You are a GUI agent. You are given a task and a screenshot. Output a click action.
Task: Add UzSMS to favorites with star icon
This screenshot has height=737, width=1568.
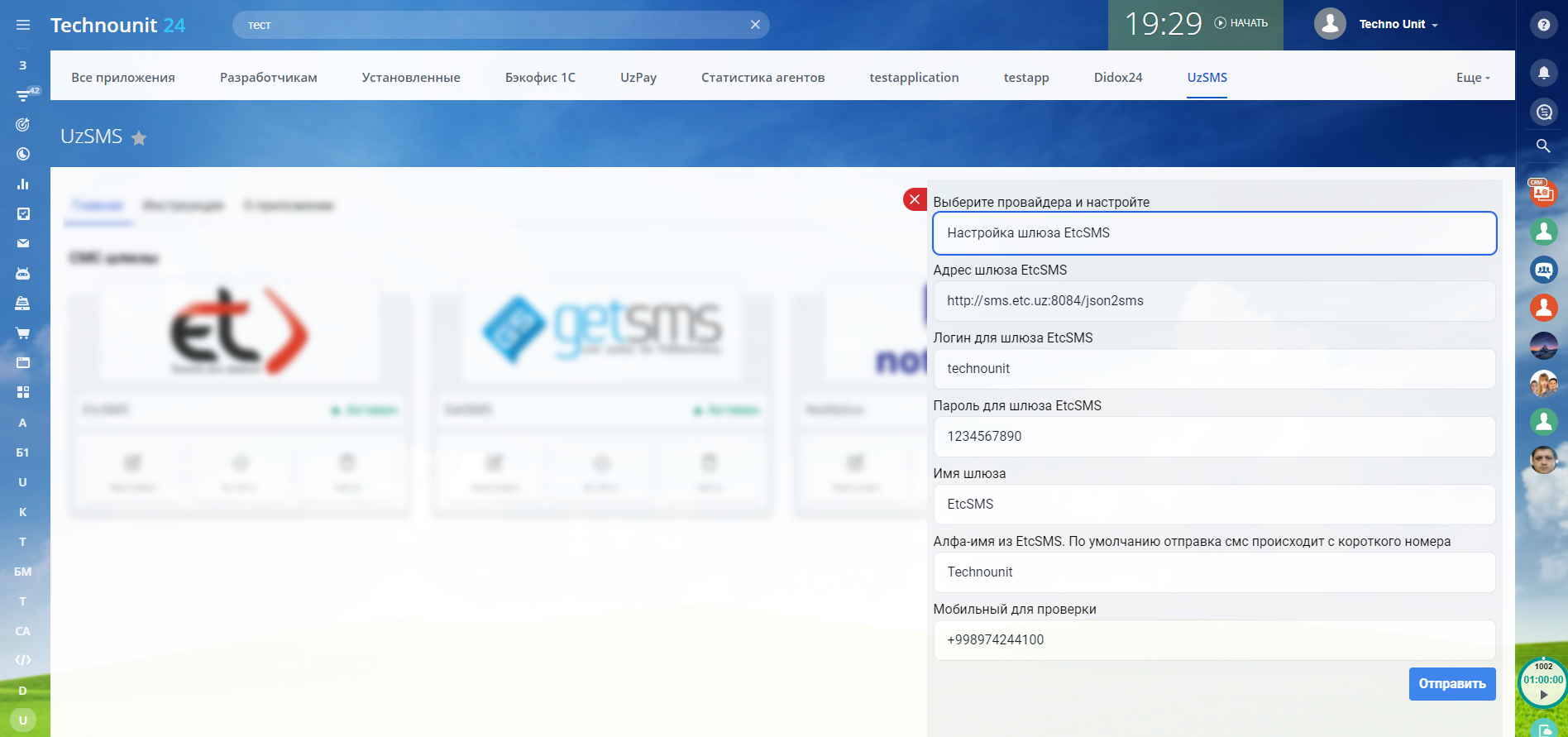click(x=139, y=138)
